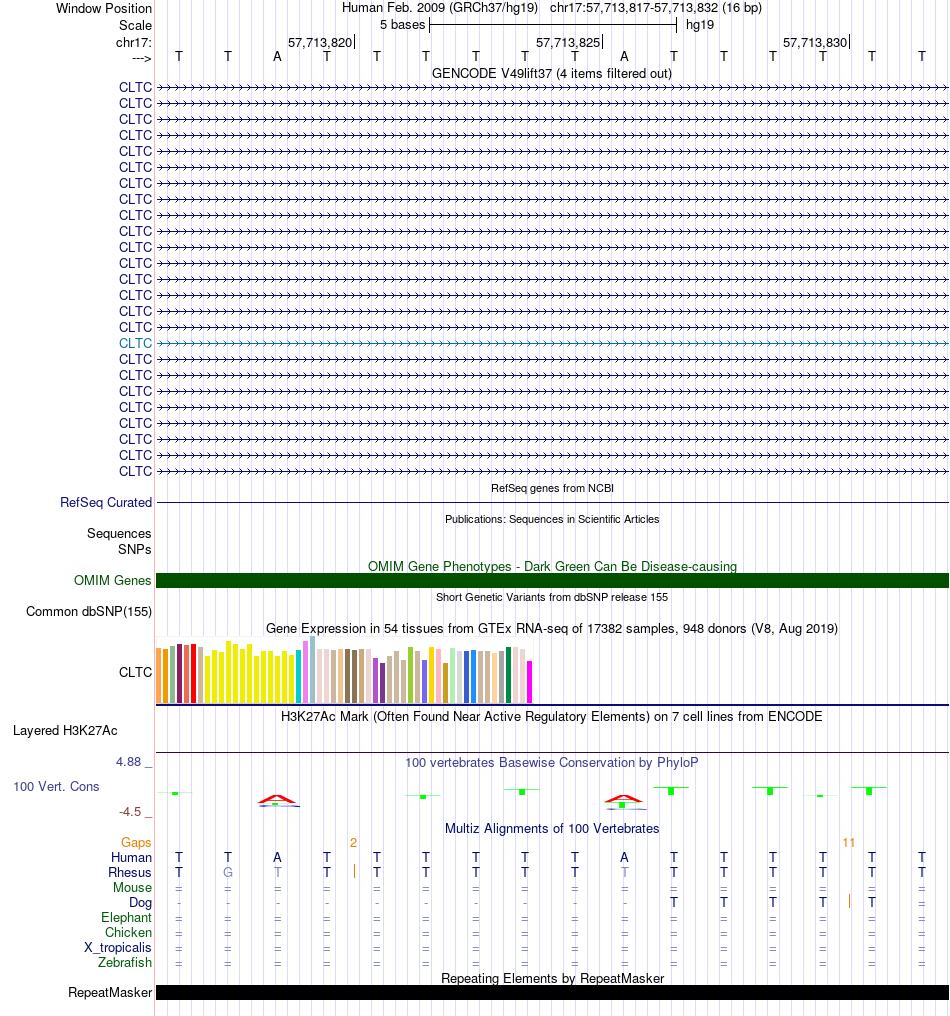Click the black RepeatMasker bar

point(553,993)
